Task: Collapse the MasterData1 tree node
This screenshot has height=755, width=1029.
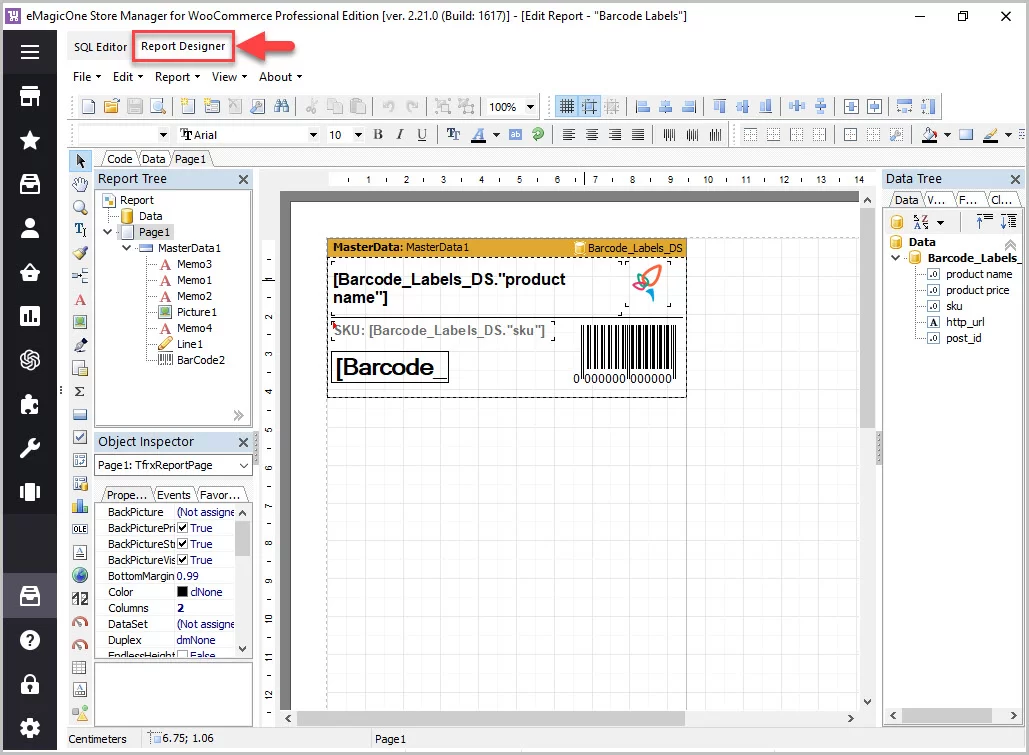Action: [127, 248]
